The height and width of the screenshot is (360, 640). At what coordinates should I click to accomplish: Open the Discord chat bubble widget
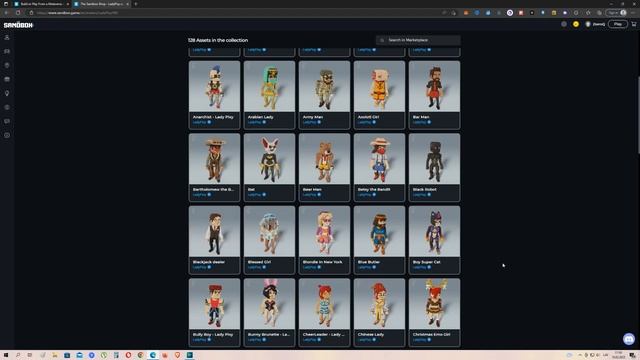[x=629, y=339]
